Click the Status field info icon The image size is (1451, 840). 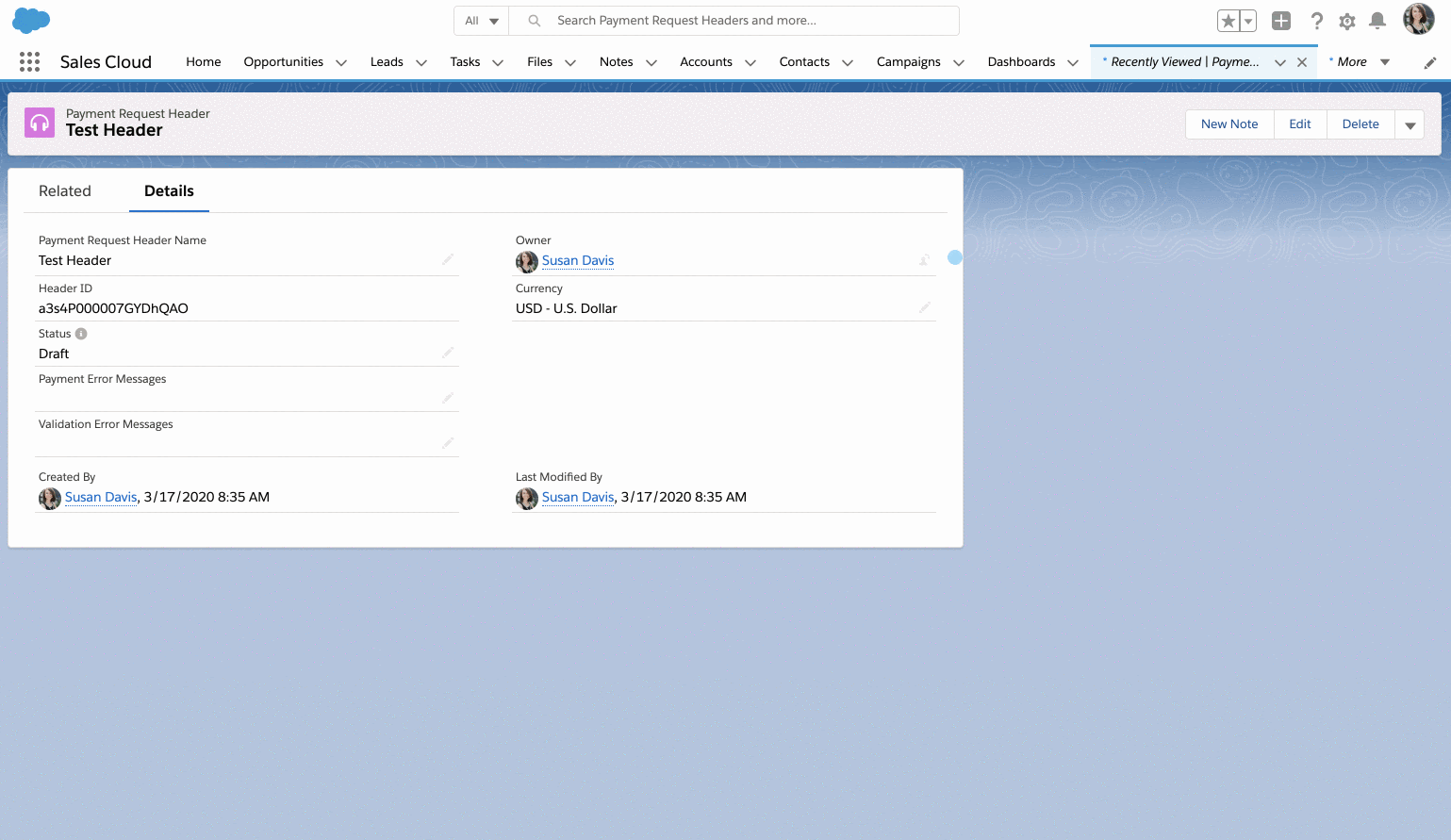(81, 334)
